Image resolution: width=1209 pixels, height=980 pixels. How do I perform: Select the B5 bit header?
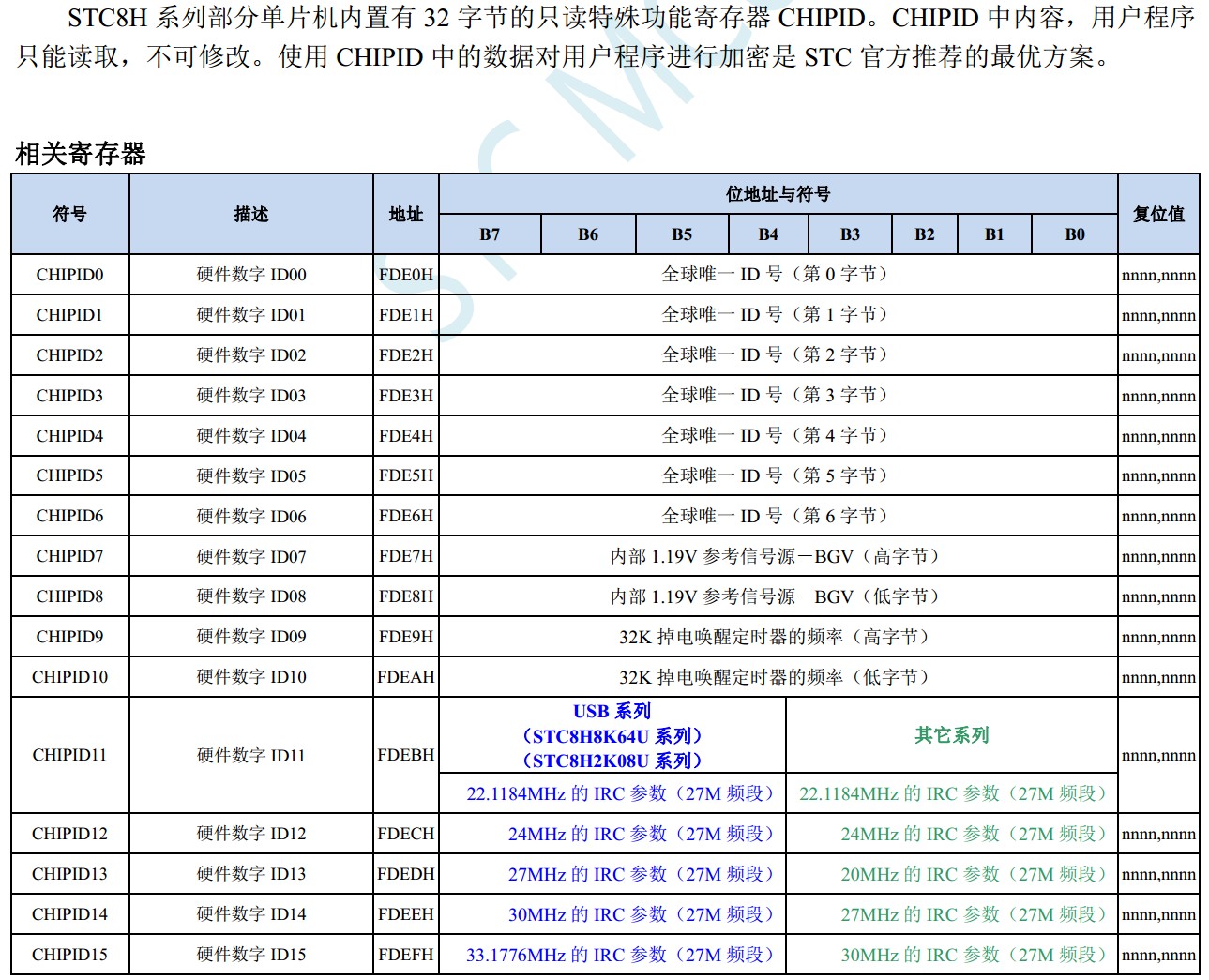point(682,234)
